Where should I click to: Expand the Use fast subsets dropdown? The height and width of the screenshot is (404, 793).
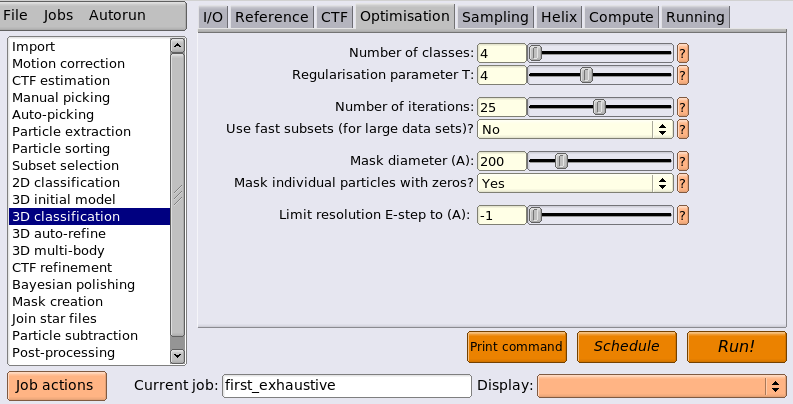pyautogui.click(x=575, y=129)
